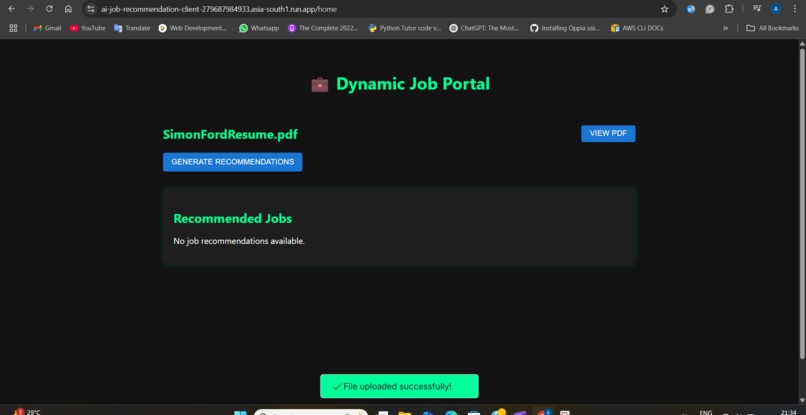Open the Web Development bookmark
Viewport: 806px width, 415px height.
193,28
